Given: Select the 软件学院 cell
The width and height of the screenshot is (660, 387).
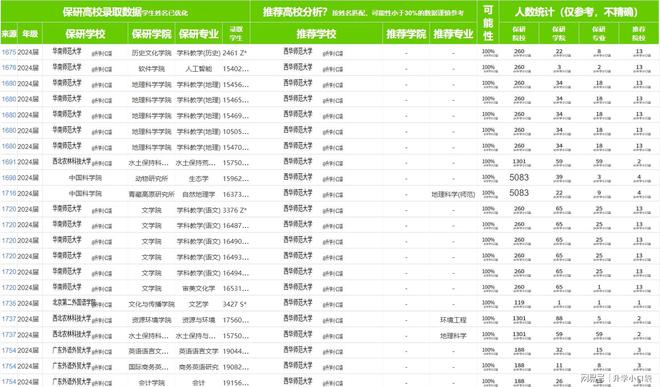Looking at the screenshot, I should pos(152,69).
